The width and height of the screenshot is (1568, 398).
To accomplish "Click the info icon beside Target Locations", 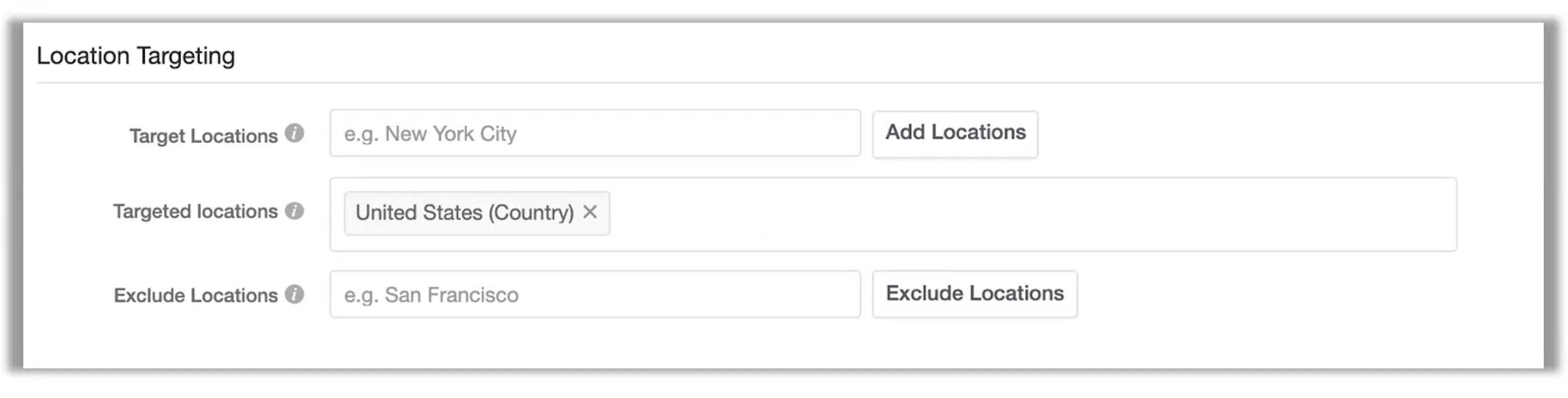I will click(x=294, y=134).
